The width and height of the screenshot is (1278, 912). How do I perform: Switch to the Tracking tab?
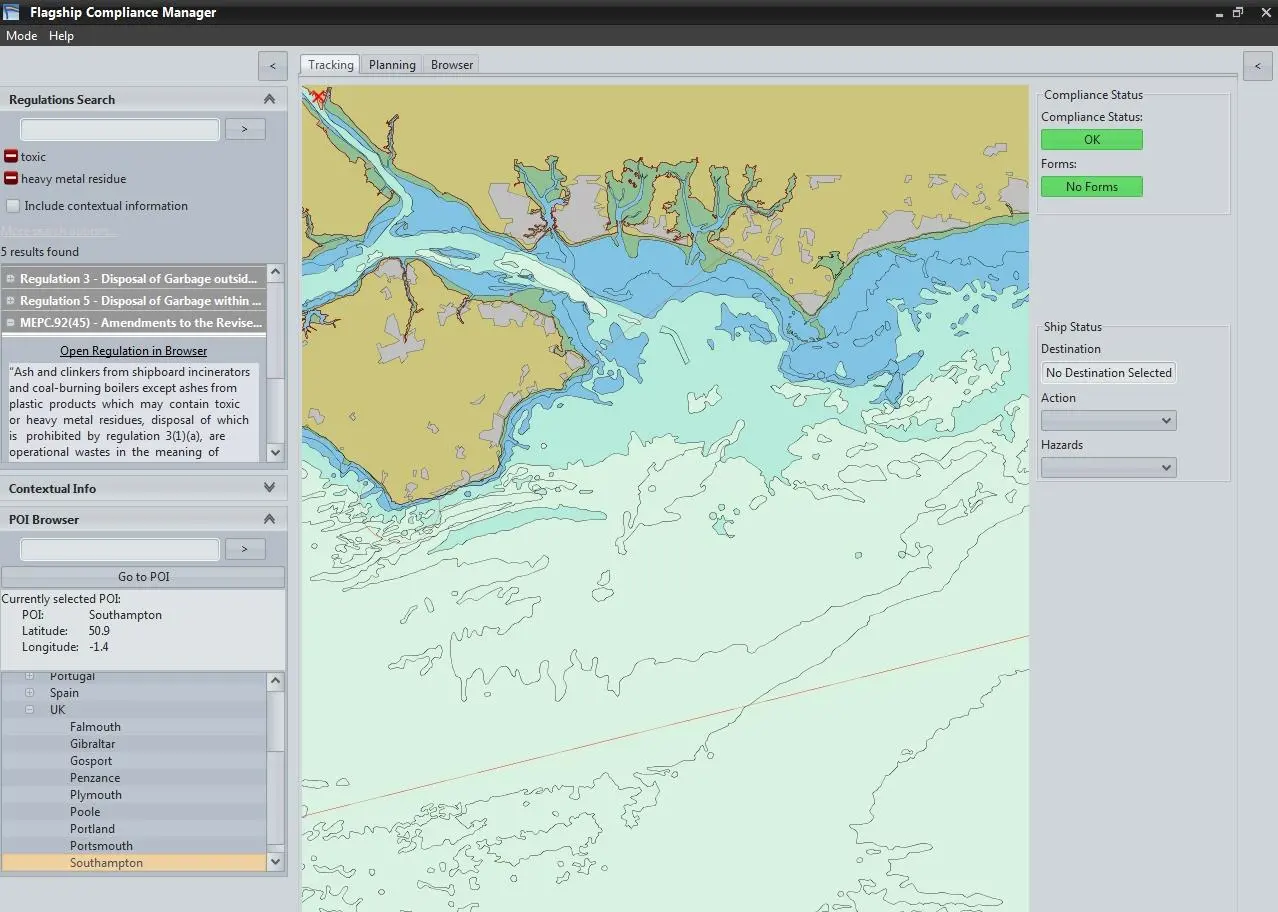330,64
